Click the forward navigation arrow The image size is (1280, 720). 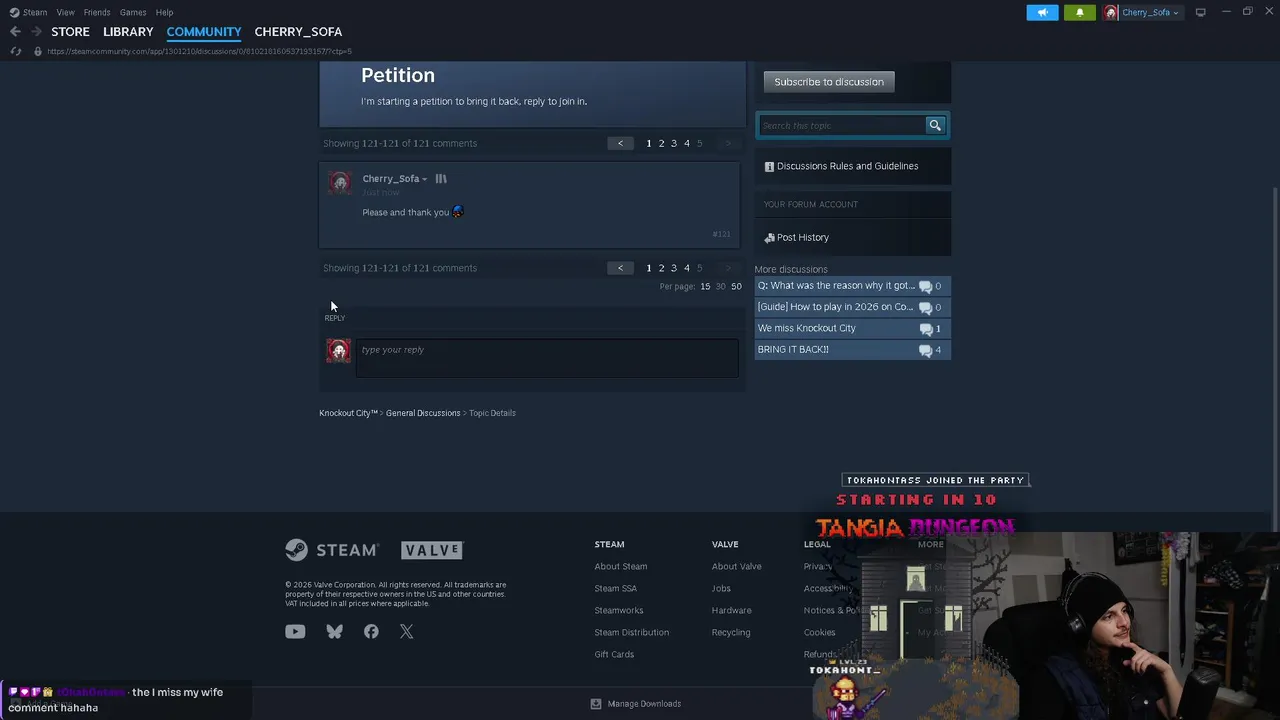coord(36,32)
